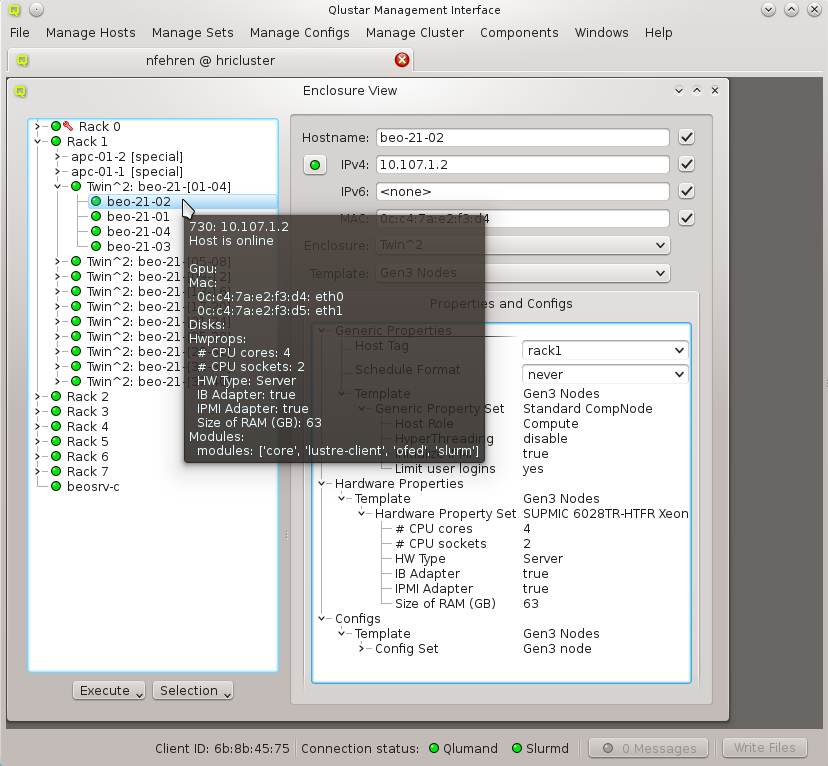Click the Hostname input field
The image size is (828, 766).
[x=523, y=137]
